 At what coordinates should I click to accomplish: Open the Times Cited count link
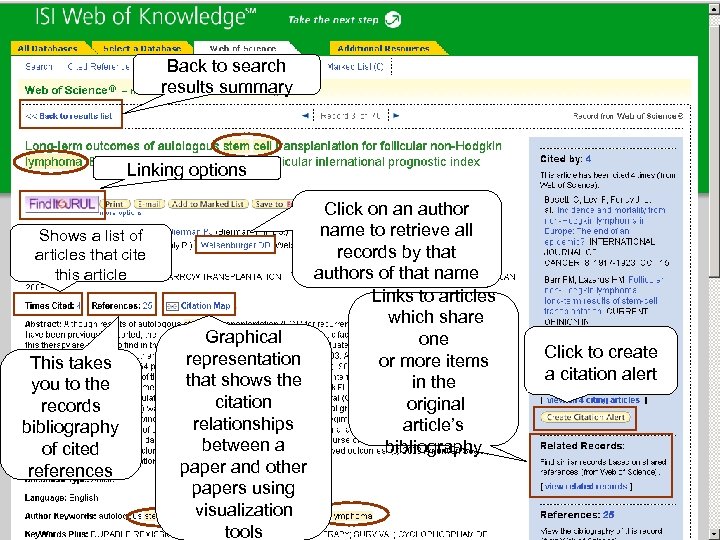pyautogui.click(x=79, y=305)
